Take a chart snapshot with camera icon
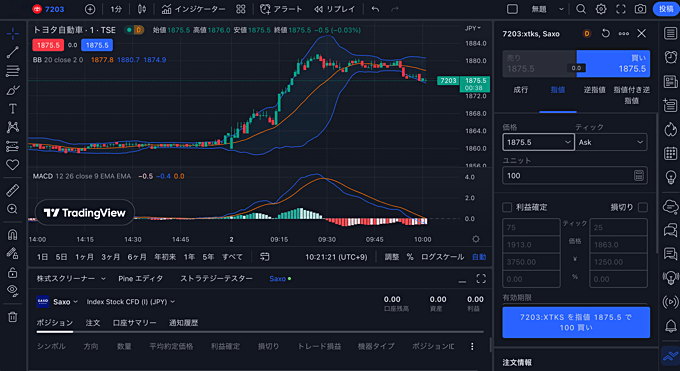The image size is (680, 371). tap(641, 9)
